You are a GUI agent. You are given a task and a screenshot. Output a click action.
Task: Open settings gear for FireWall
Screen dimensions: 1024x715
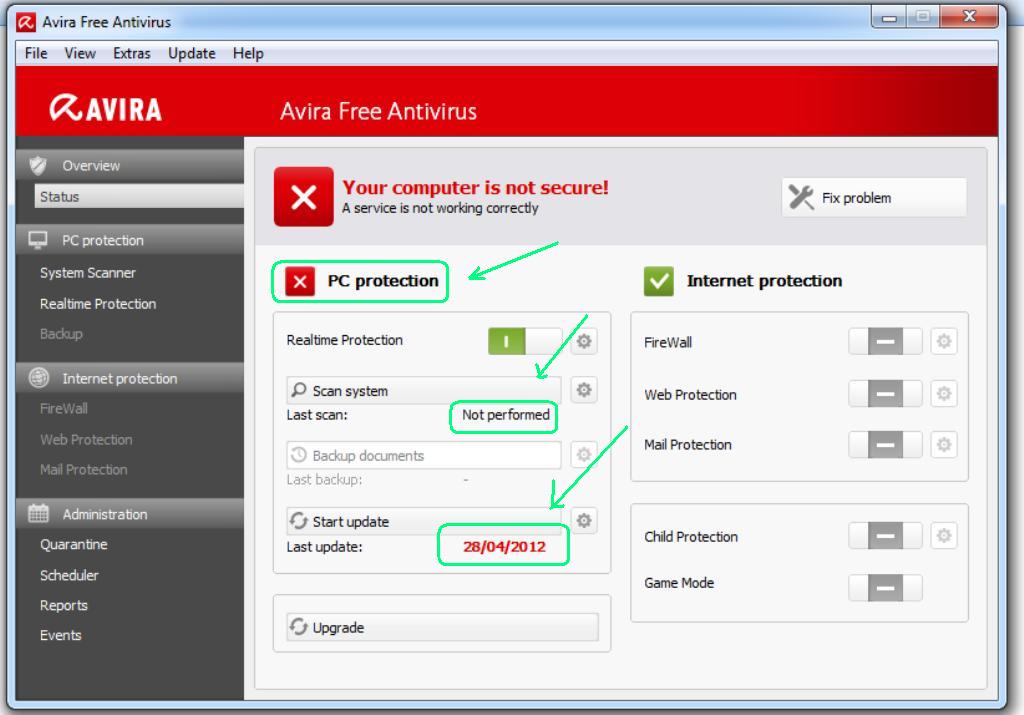click(944, 341)
